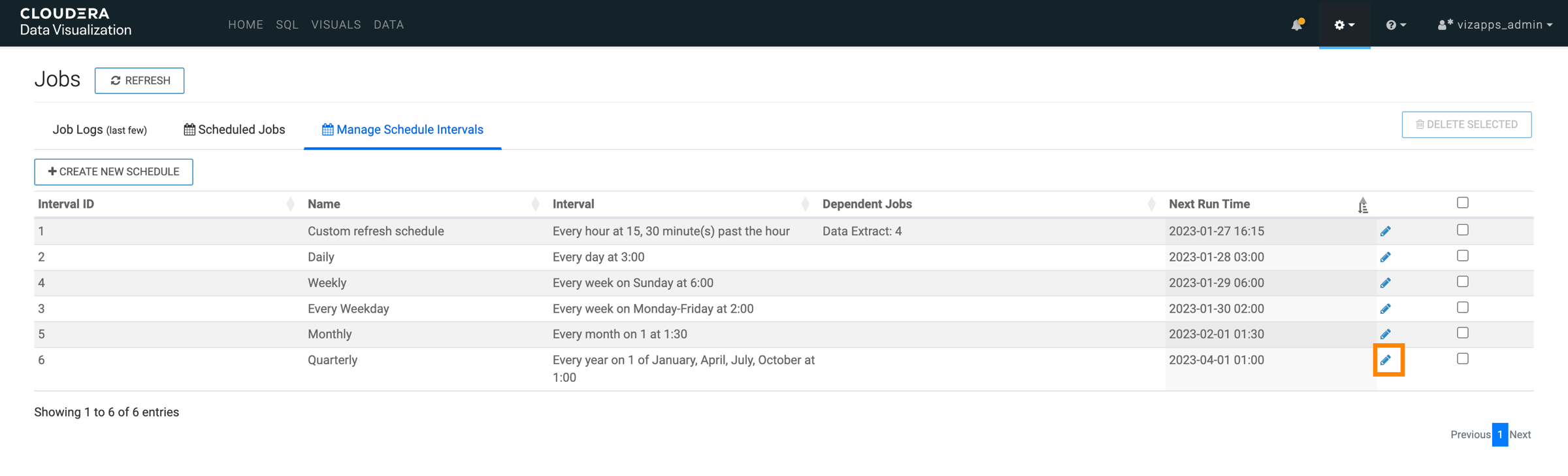Edit the Custom refresh schedule pencil icon

coord(1385,231)
